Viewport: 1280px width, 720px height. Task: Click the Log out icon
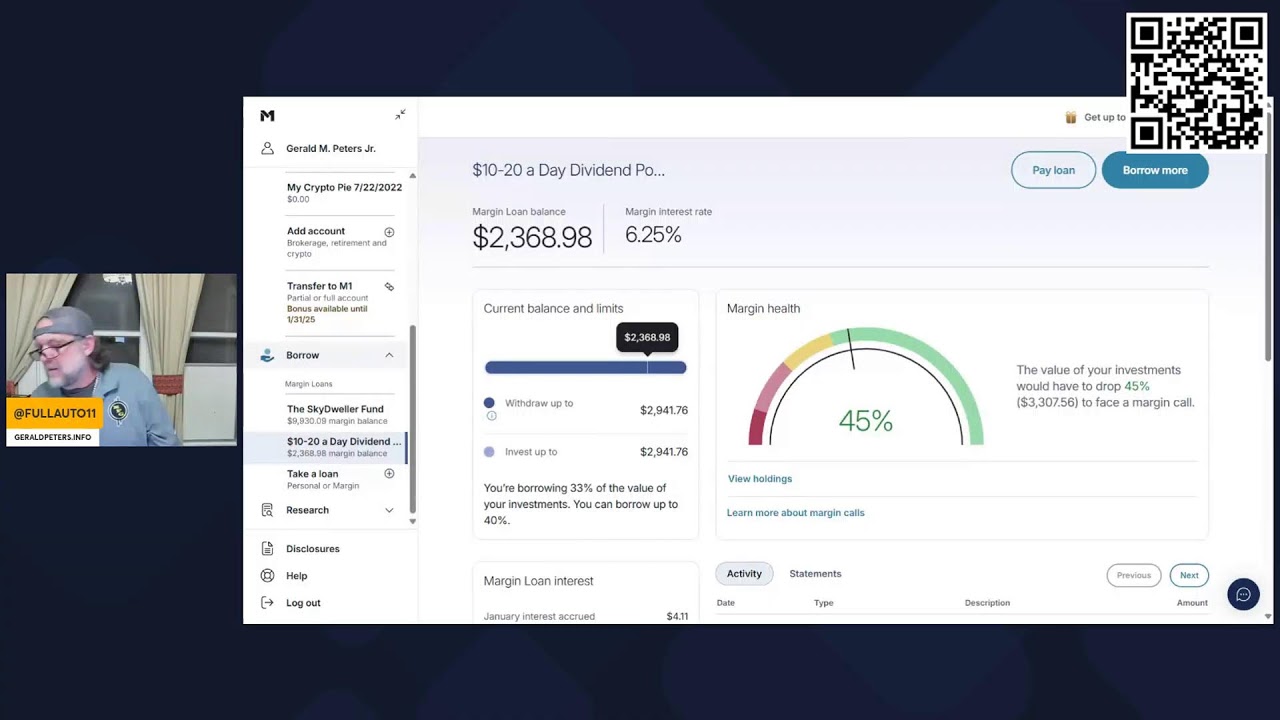click(267, 603)
